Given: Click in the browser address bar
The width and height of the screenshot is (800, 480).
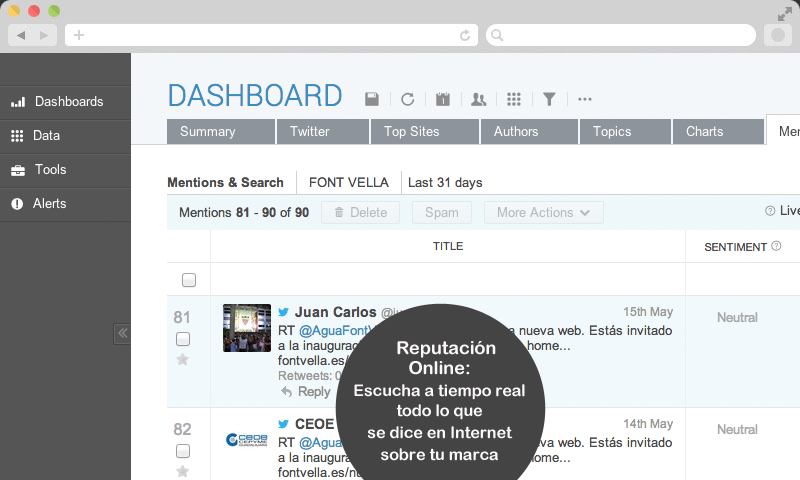Looking at the screenshot, I should [271, 35].
